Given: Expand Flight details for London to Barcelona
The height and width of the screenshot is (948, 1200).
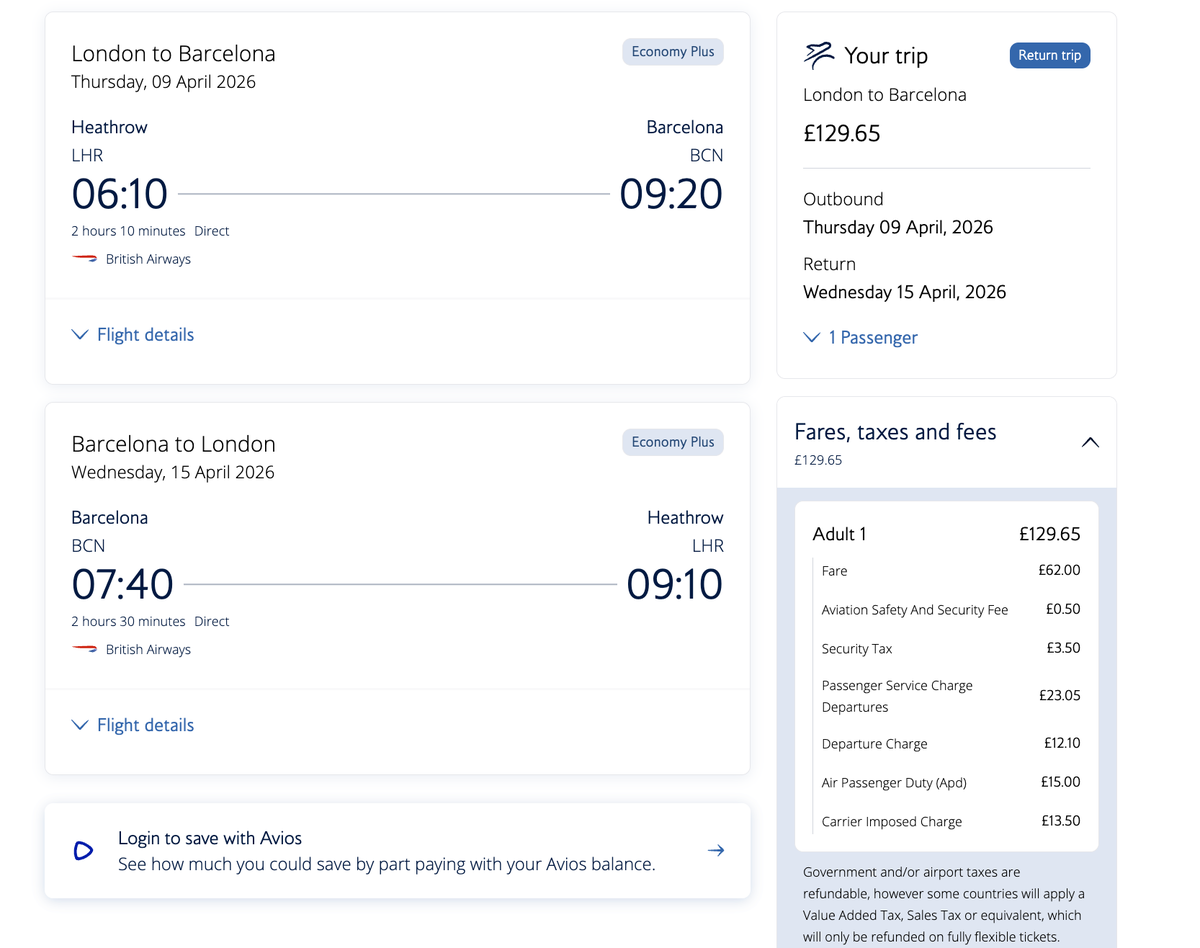Looking at the screenshot, I should tap(131, 334).
